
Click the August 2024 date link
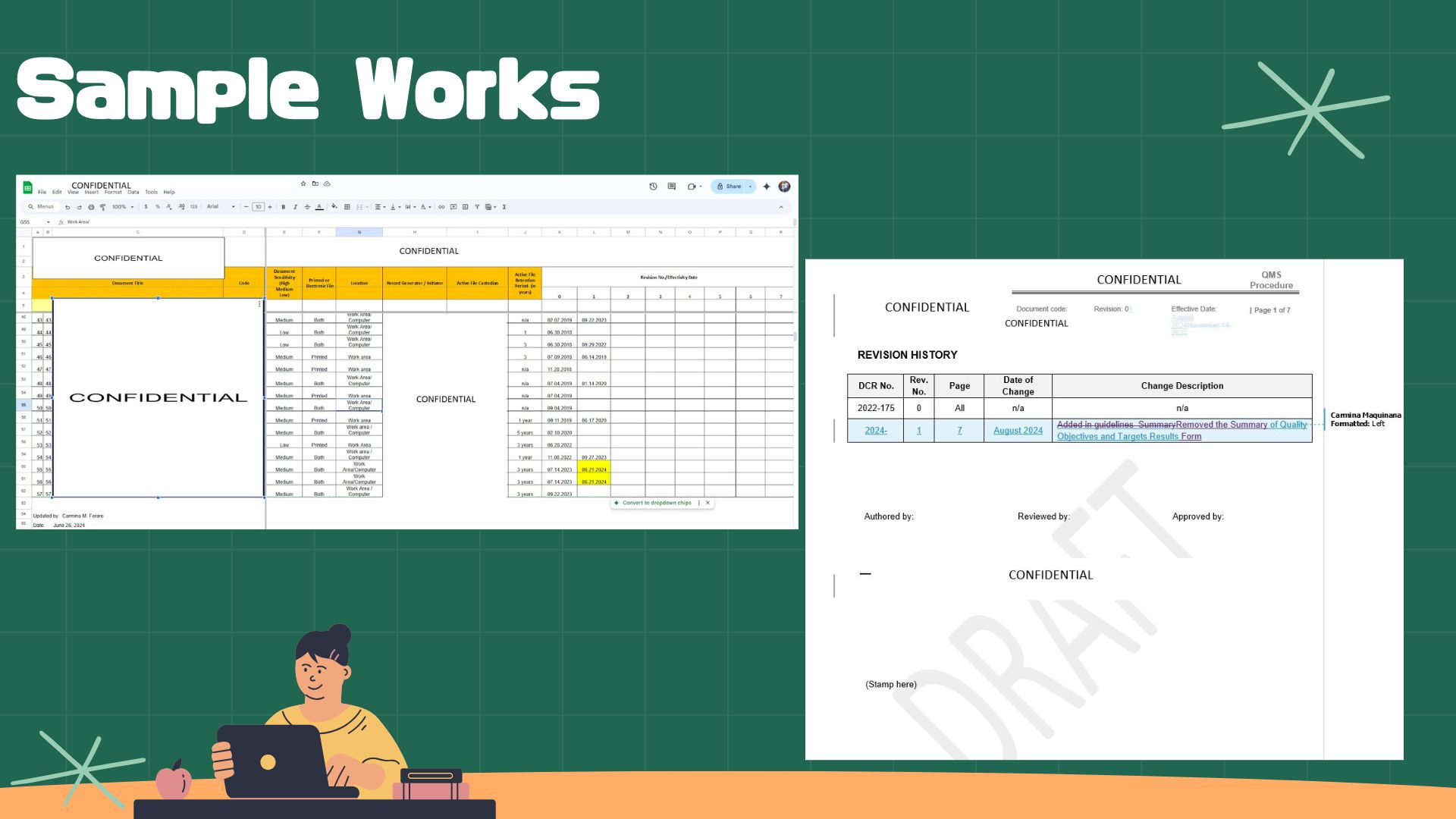(1018, 431)
